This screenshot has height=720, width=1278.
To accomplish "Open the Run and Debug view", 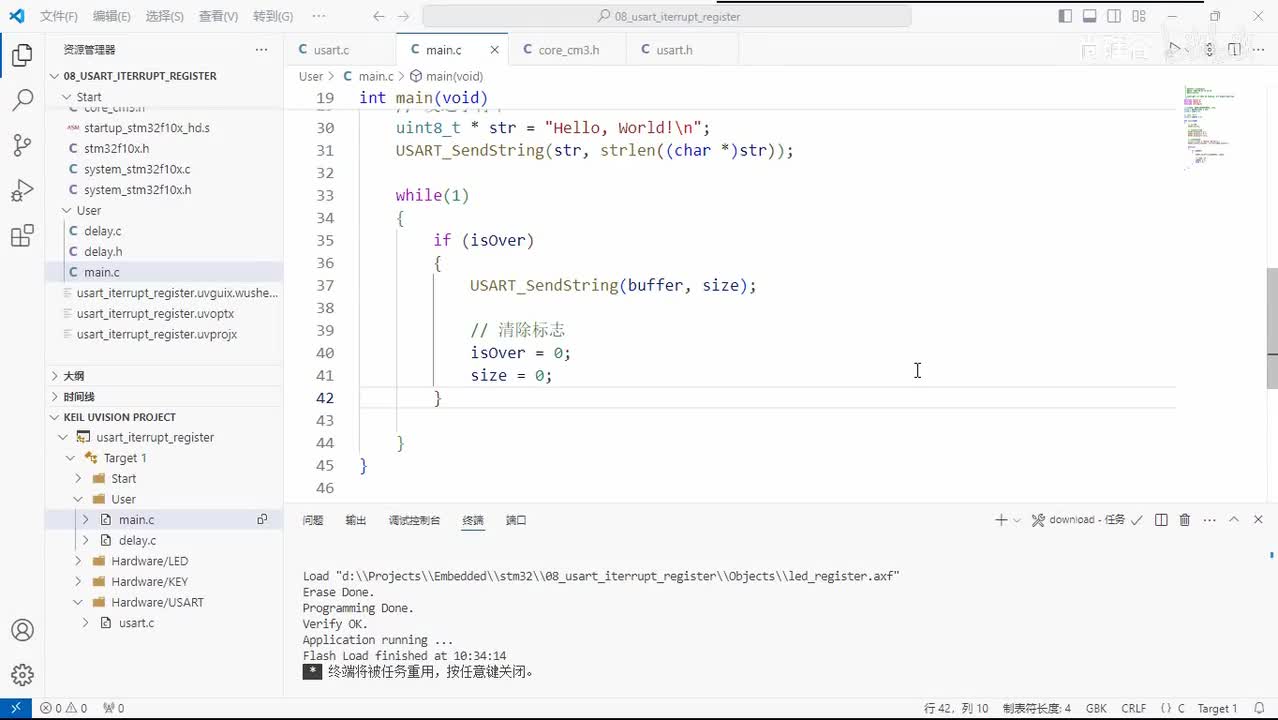I will click(22, 190).
